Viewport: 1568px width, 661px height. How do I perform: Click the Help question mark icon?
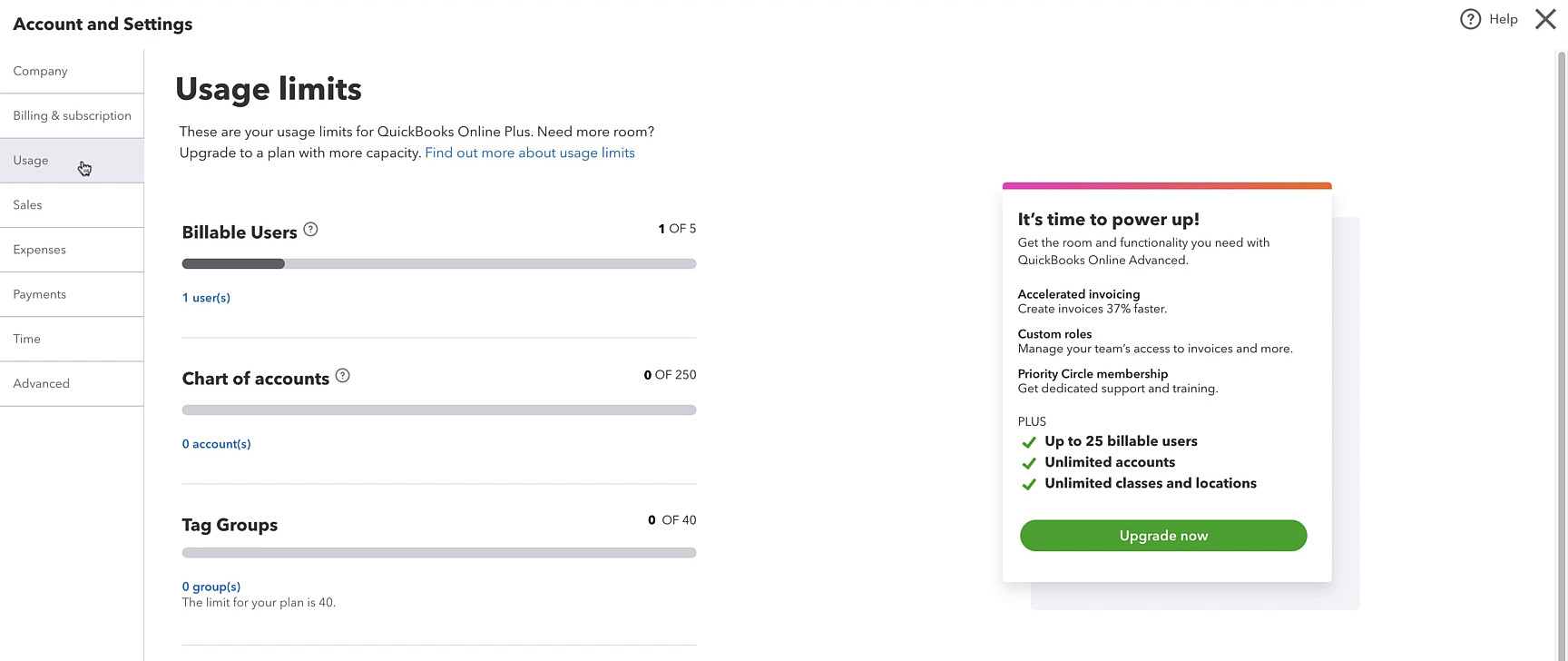pos(1470,19)
